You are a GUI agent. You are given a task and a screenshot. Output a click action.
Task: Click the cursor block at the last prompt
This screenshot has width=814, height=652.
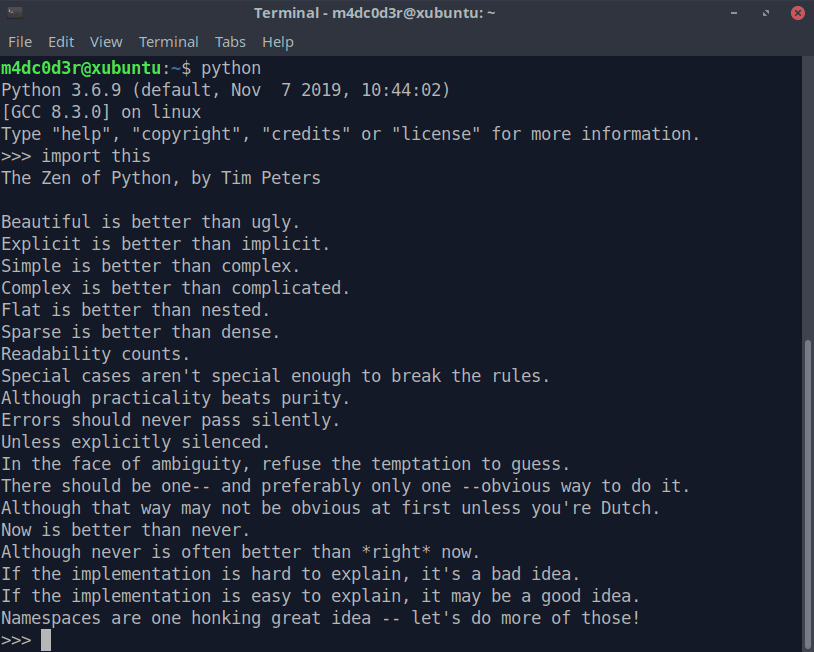(46, 640)
